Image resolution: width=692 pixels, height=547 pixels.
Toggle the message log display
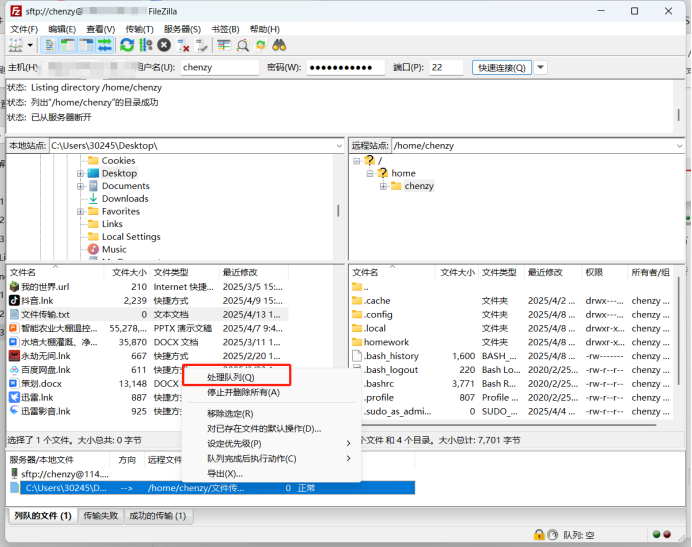click(x=49, y=45)
